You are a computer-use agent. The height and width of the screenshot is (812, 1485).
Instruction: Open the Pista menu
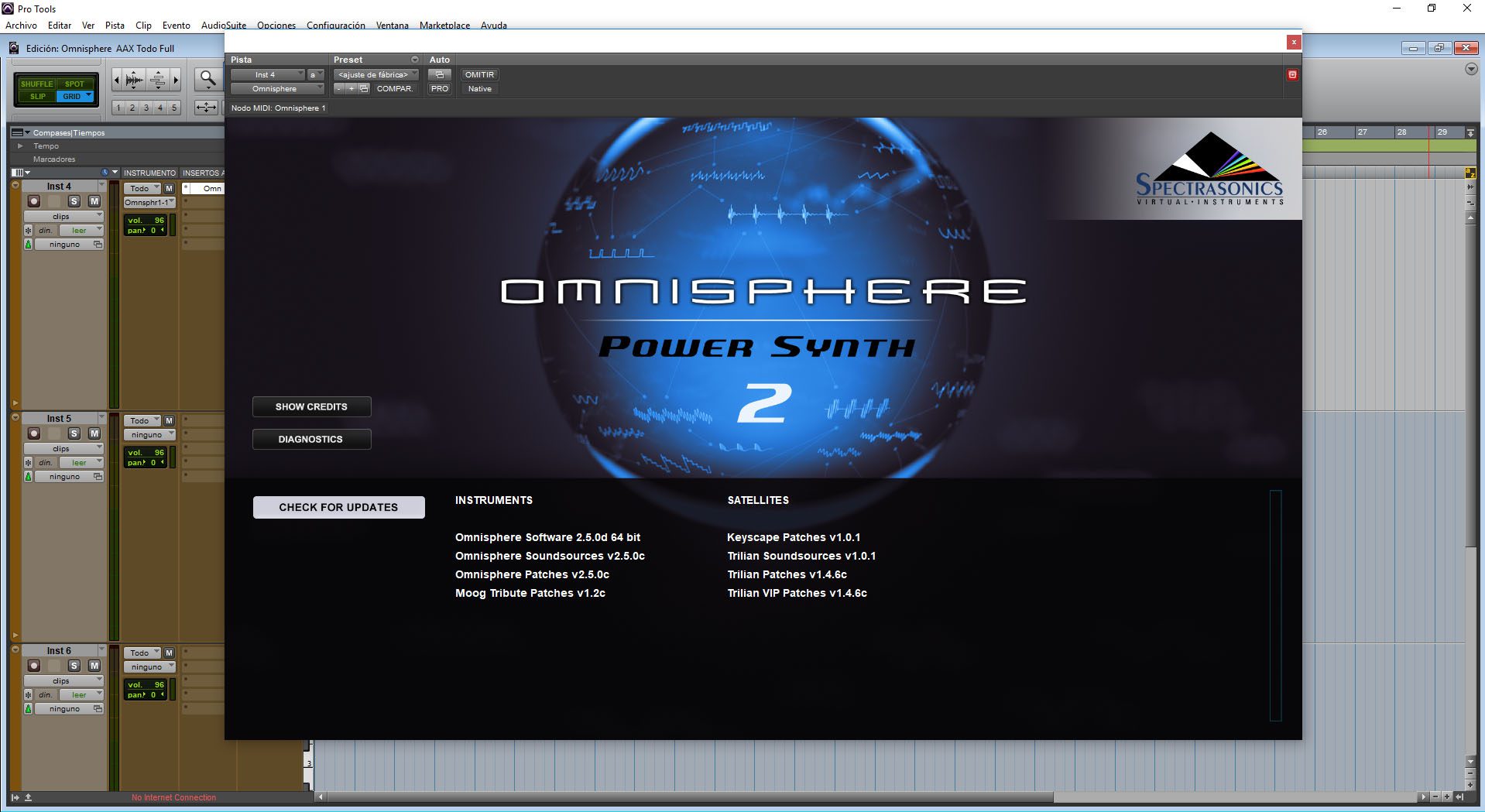pyautogui.click(x=115, y=26)
